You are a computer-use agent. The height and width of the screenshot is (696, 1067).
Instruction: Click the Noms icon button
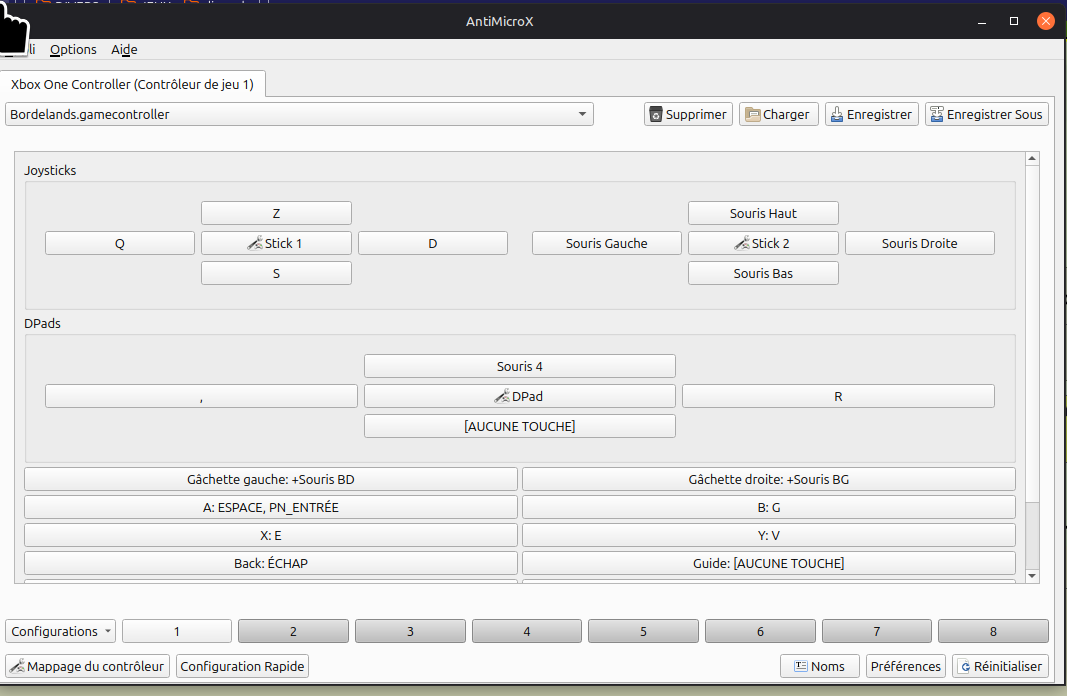(x=819, y=666)
